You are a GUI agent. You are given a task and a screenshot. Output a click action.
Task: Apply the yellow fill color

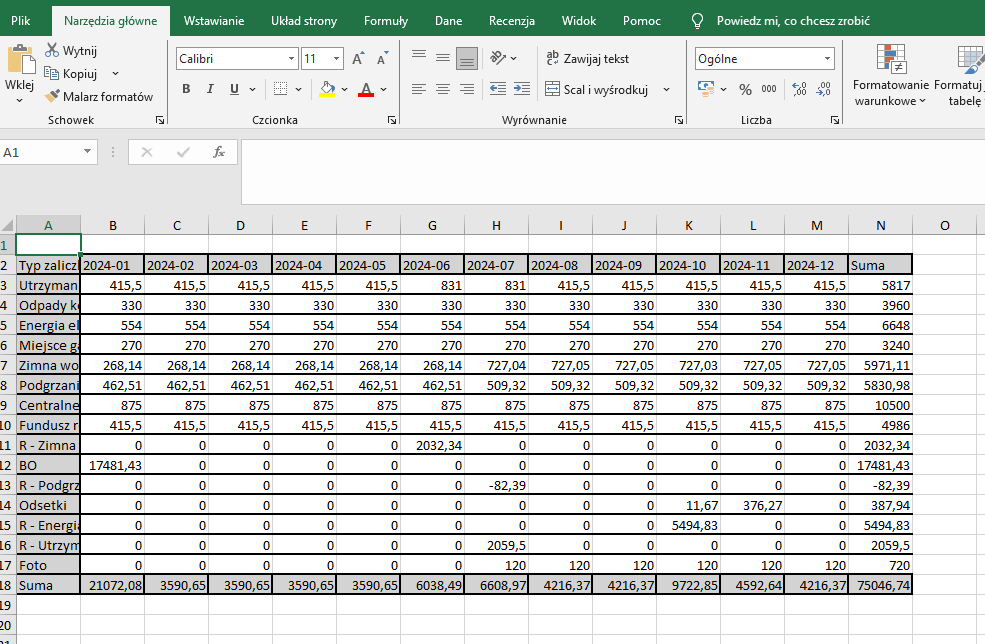pos(327,89)
